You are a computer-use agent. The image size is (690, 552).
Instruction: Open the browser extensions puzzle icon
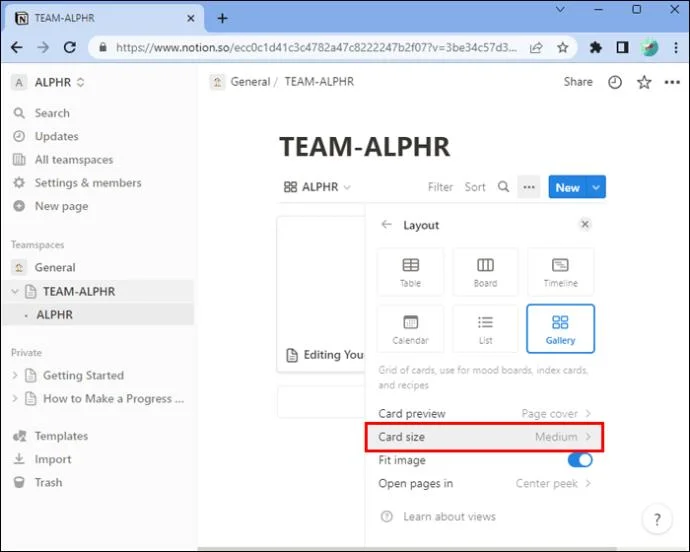tap(595, 47)
